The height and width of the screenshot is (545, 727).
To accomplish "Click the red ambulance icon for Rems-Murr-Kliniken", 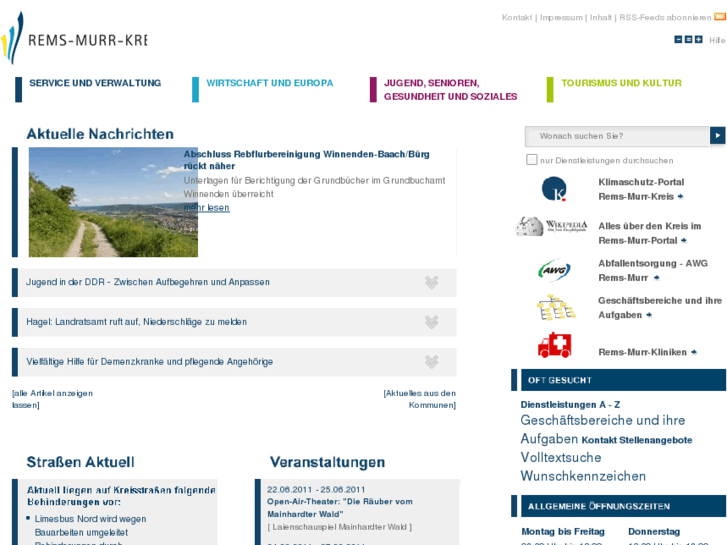I will (x=555, y=345).
